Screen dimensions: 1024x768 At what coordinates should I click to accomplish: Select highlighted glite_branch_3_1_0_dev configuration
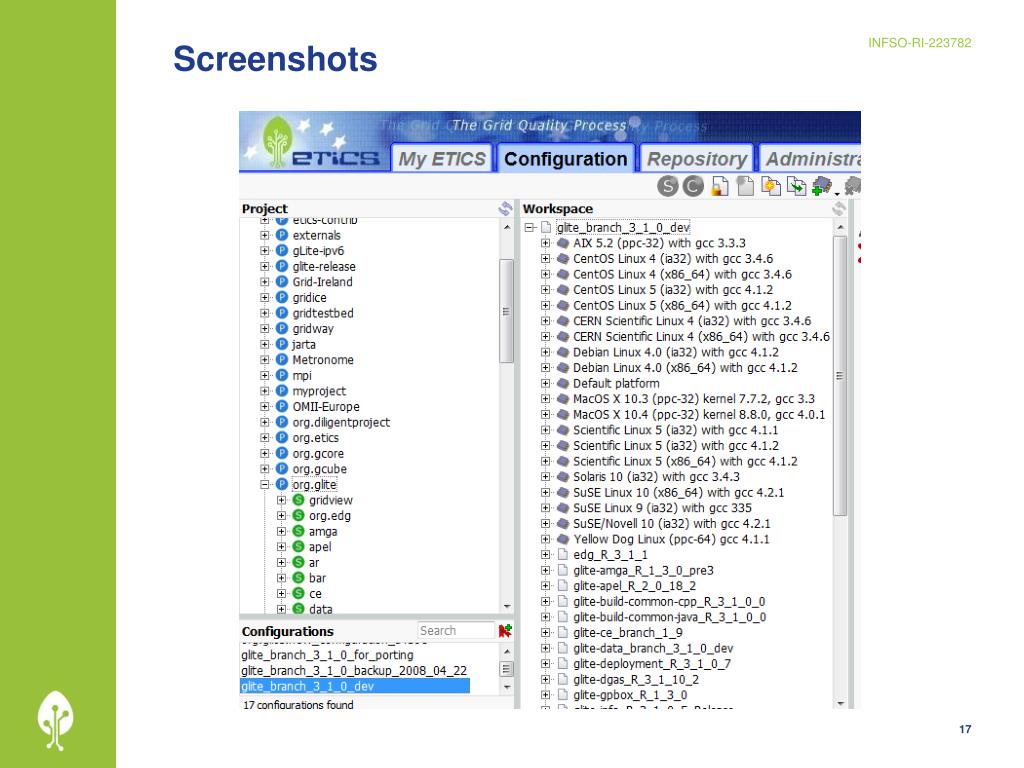tap(355, 686)
